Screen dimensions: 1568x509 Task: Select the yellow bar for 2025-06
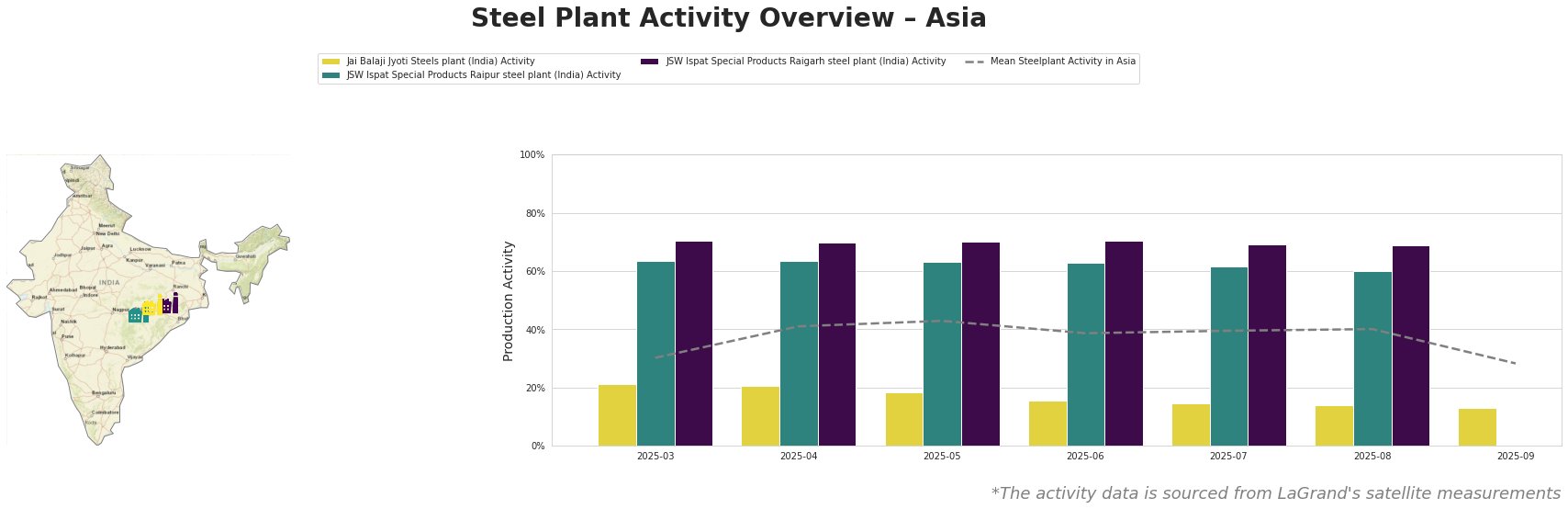tap(1047, 424)
